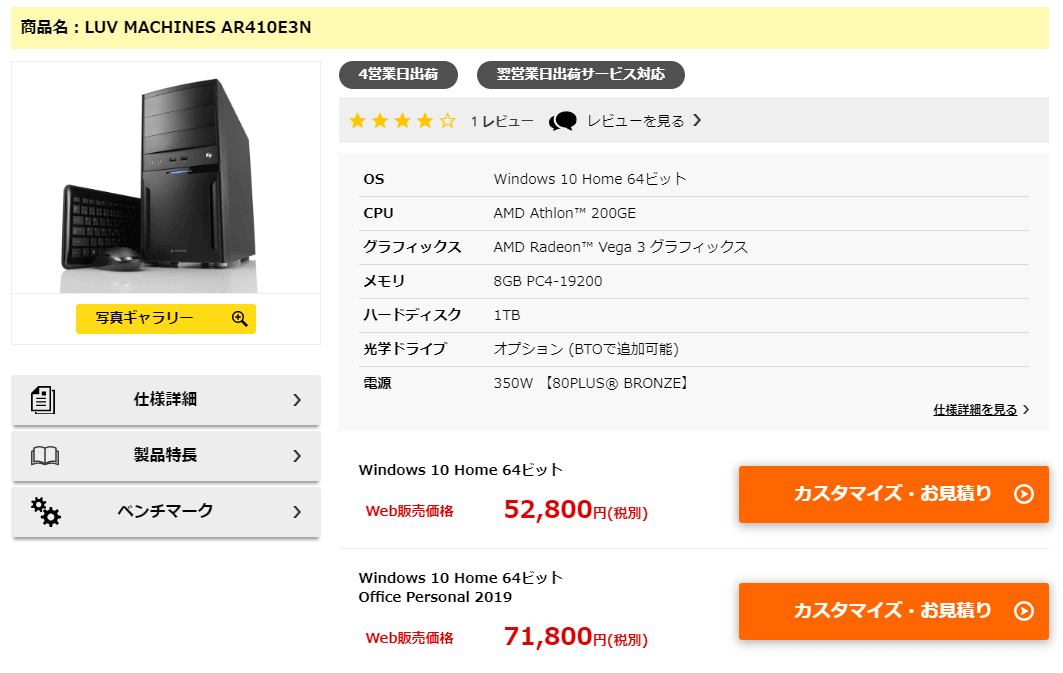Click the open book icon beside 製品特長
This screenshot has height=673, width=1063.
[45, 456]
